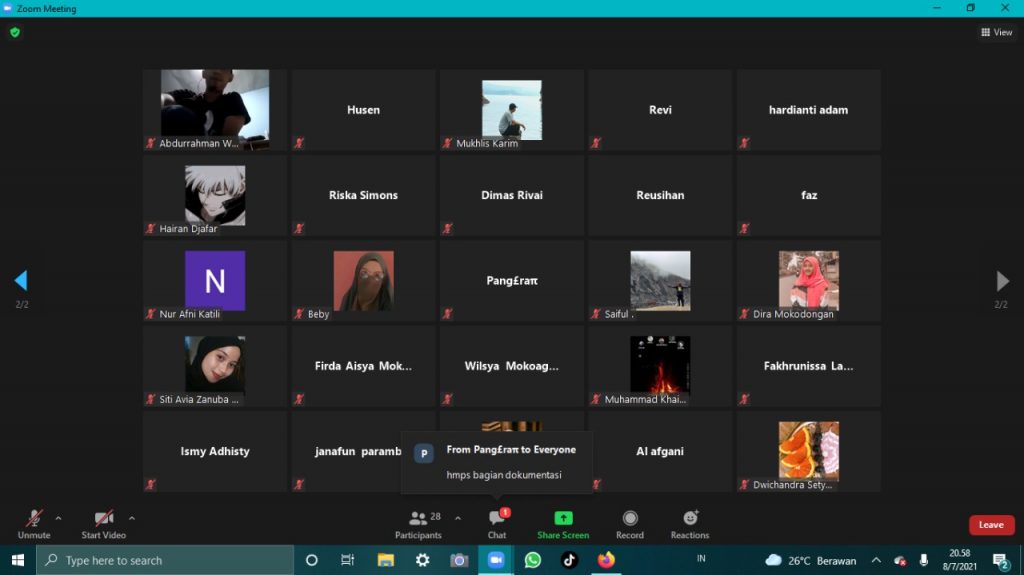
Task: Select the Nur Afni Katili participant tile
Action: (x=214, y=281)
